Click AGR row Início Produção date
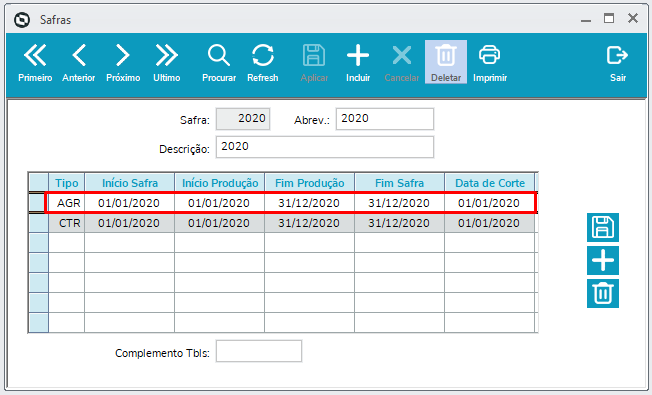 (220, 203)
